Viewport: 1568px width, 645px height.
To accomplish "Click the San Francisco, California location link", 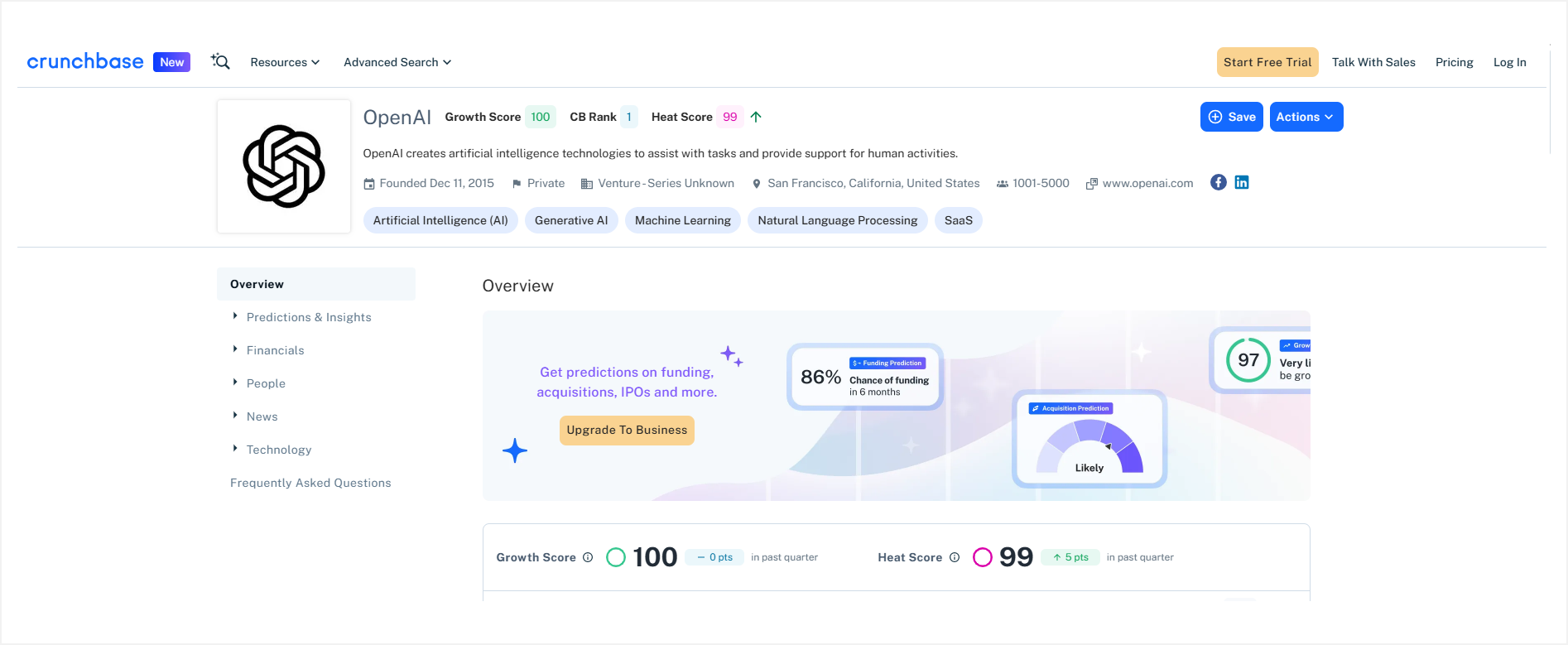I will 873,183.
